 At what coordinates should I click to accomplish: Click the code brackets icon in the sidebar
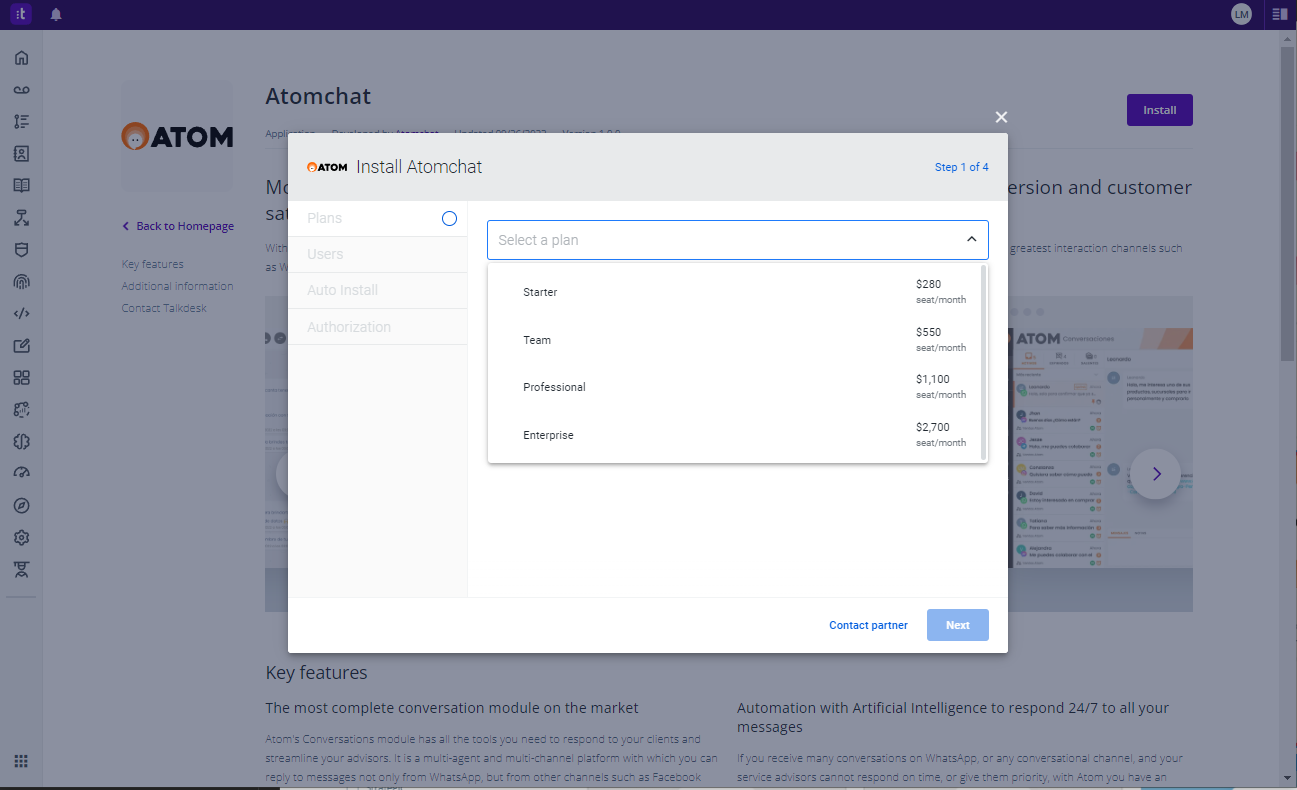21,314
